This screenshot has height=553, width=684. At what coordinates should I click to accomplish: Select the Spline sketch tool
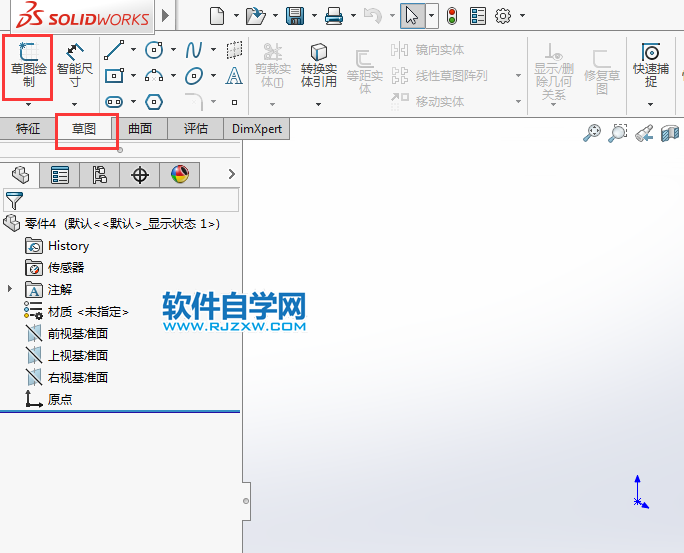(x=194, y=50)
